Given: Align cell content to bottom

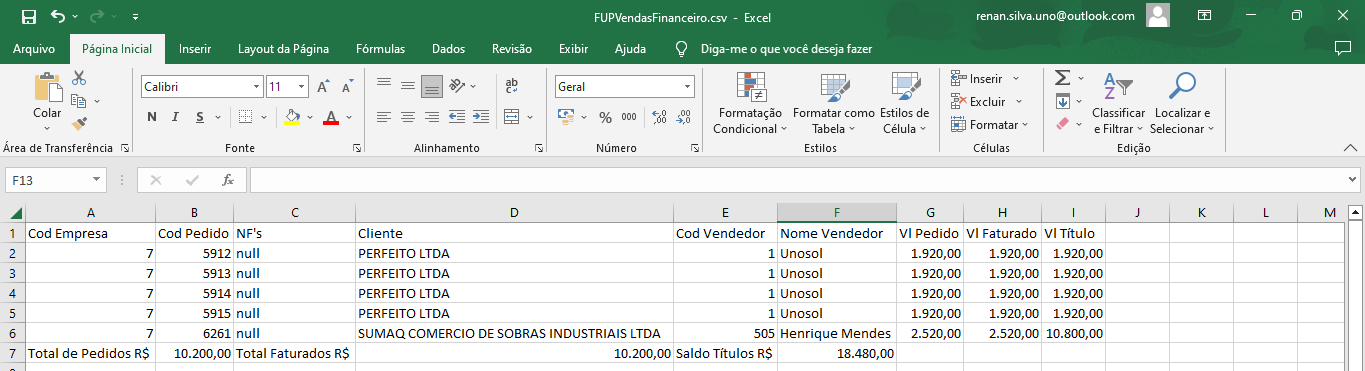Looking at the screenshot, I should pos(432,87).
